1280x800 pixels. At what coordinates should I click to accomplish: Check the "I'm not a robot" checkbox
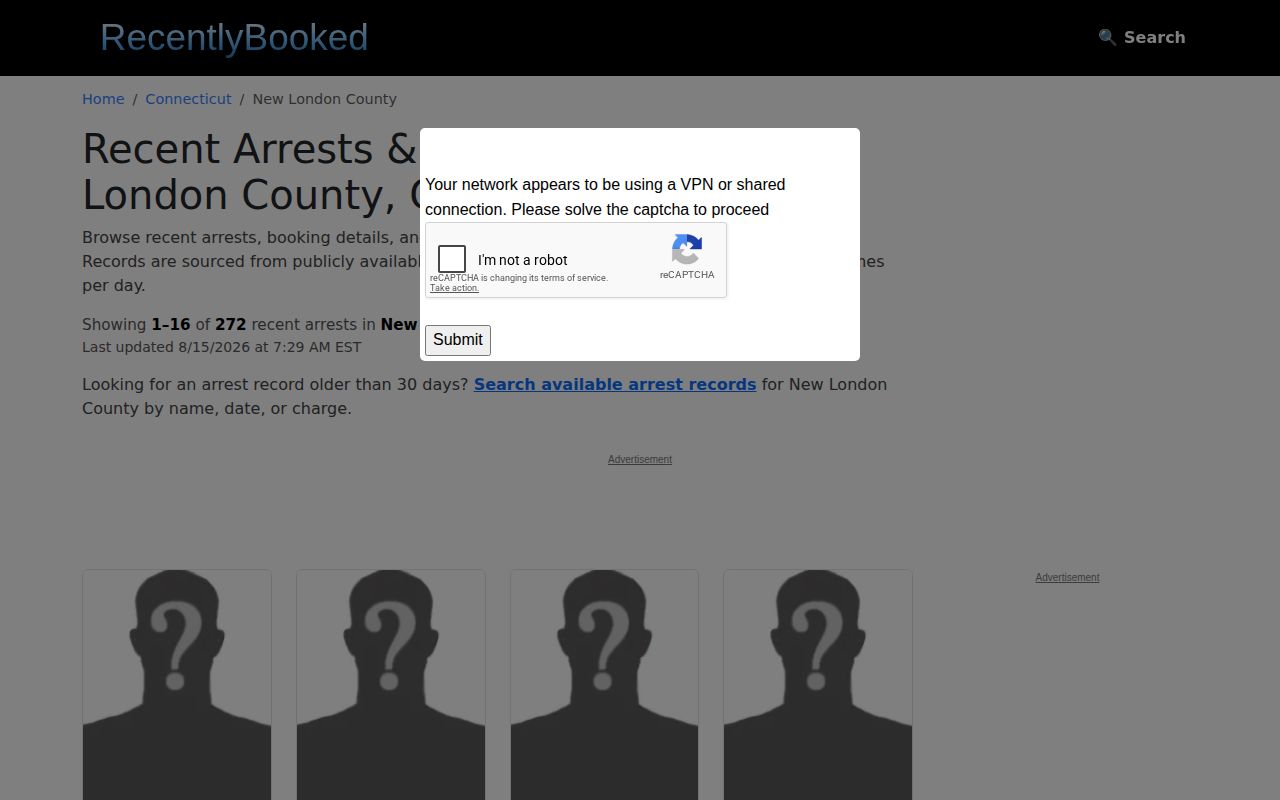[x=452, y=259]
